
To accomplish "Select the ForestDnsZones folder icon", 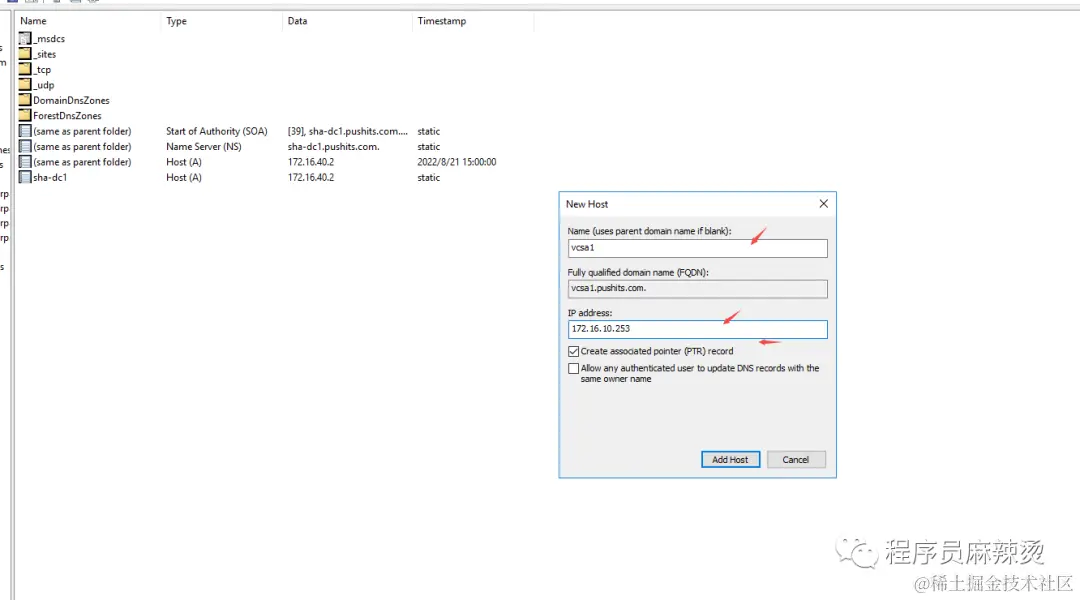I will [x=25, y=116].
